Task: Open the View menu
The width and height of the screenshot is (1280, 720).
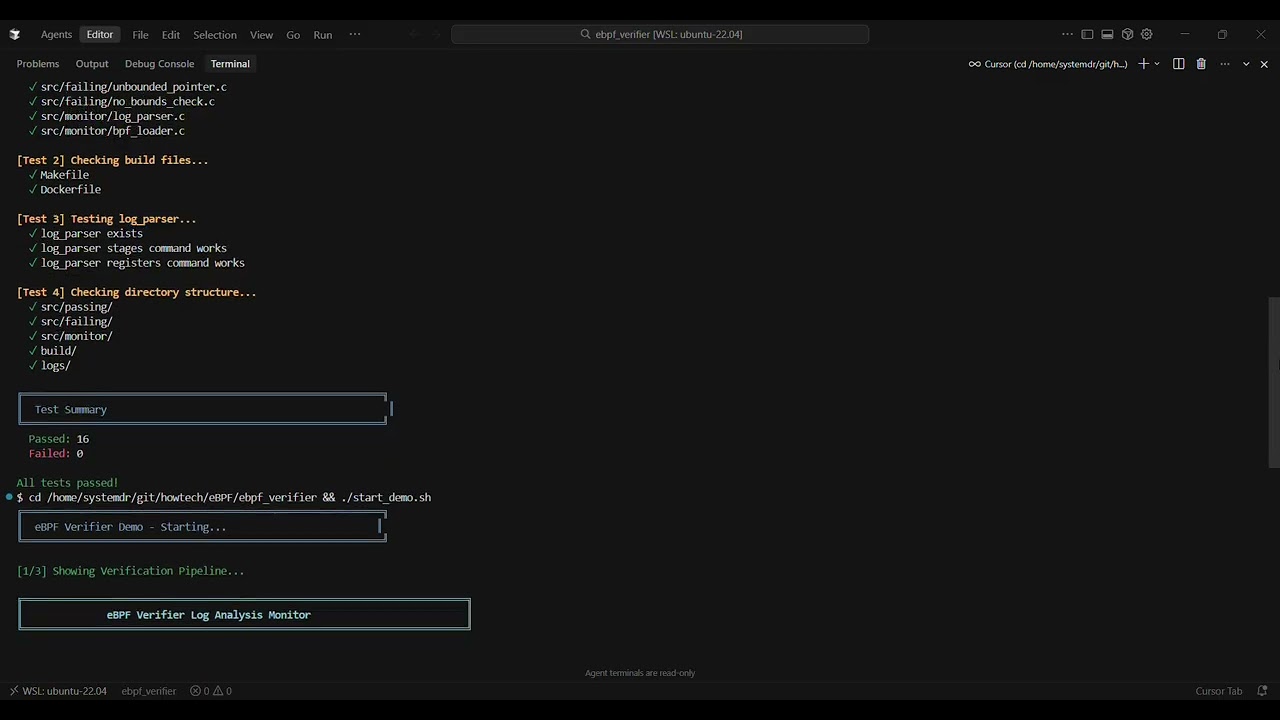Action: point(261,34)
